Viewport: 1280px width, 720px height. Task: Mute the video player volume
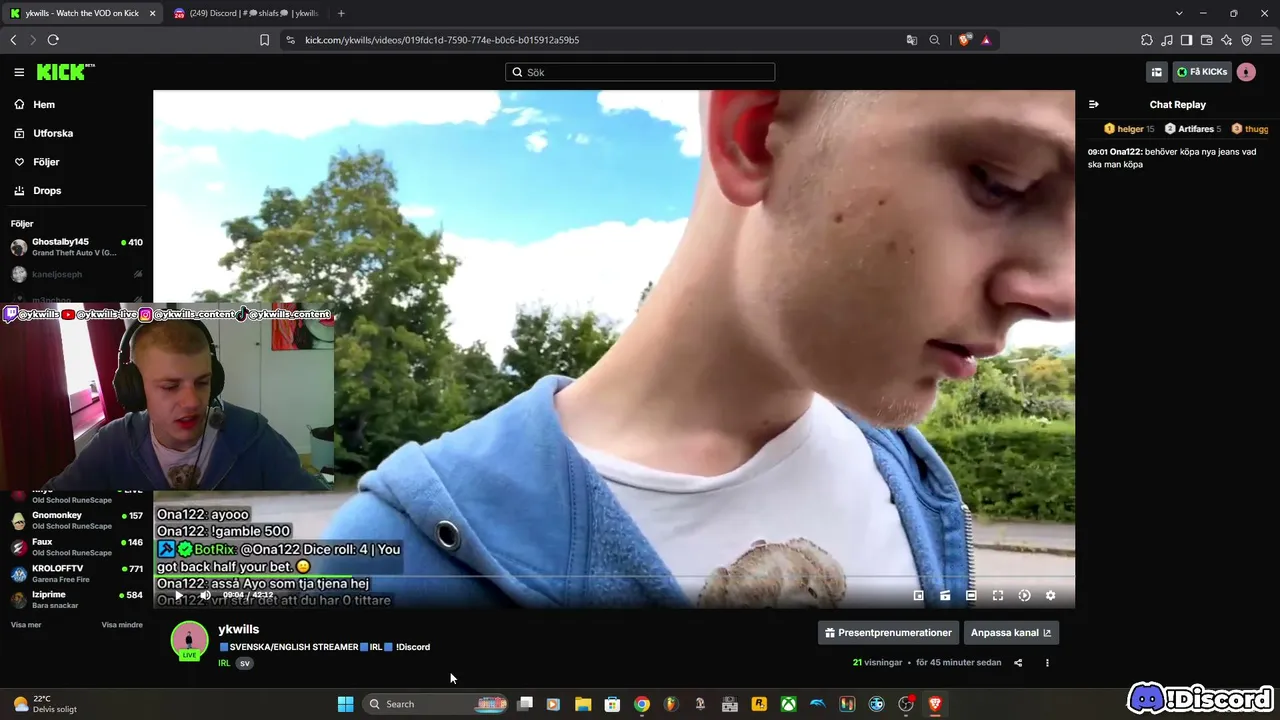click(205, 595)
